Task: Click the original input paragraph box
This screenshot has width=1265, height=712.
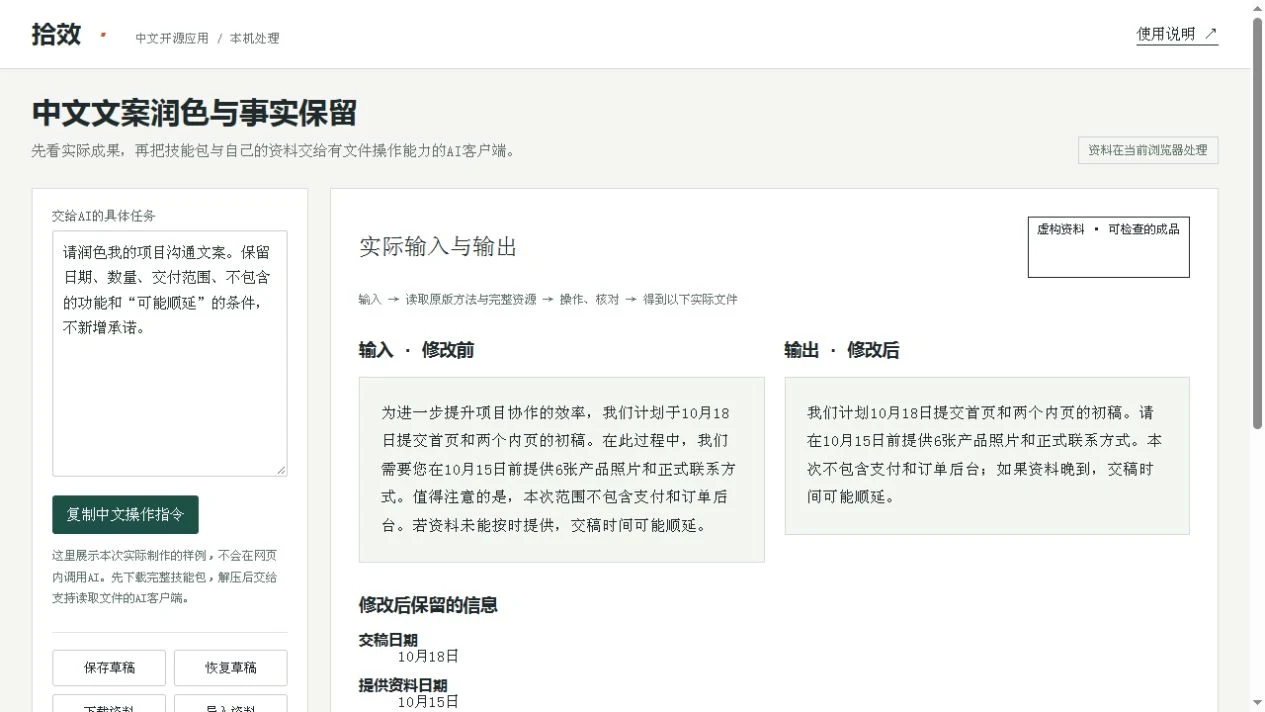Action: pyautogui.click(x=562, y=469)
